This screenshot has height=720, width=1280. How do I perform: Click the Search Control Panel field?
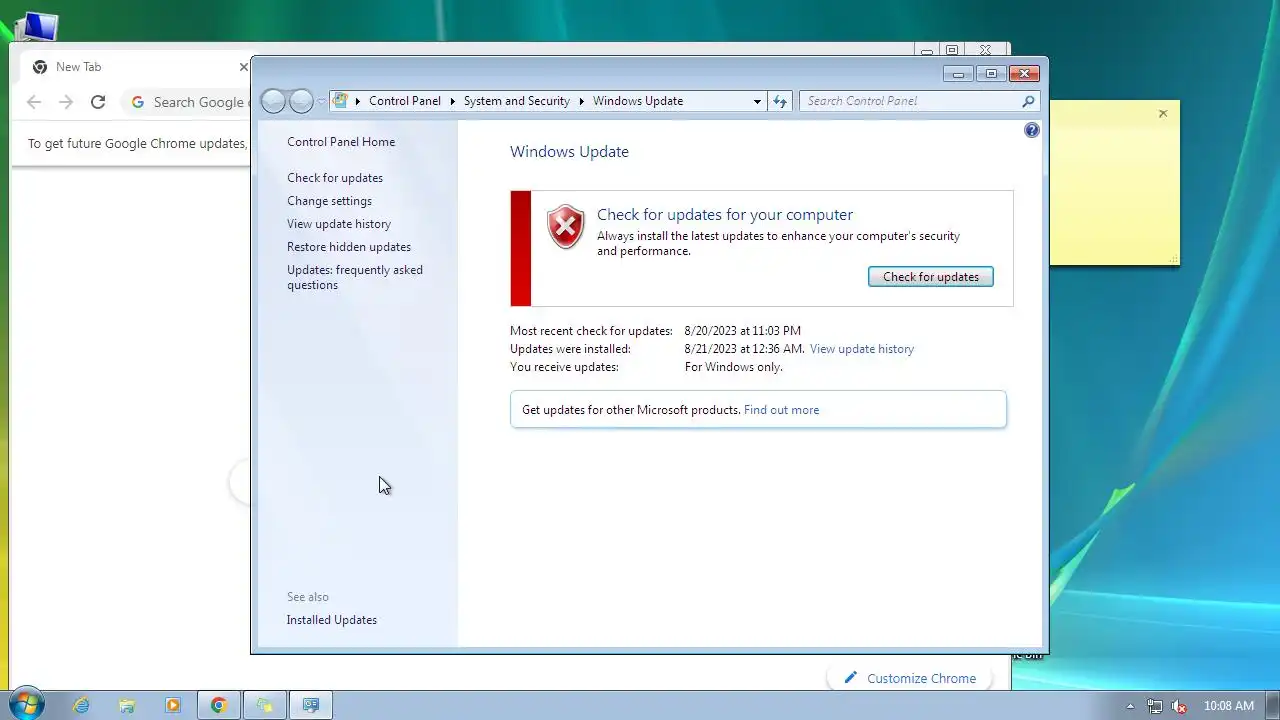tap(910, 101)
